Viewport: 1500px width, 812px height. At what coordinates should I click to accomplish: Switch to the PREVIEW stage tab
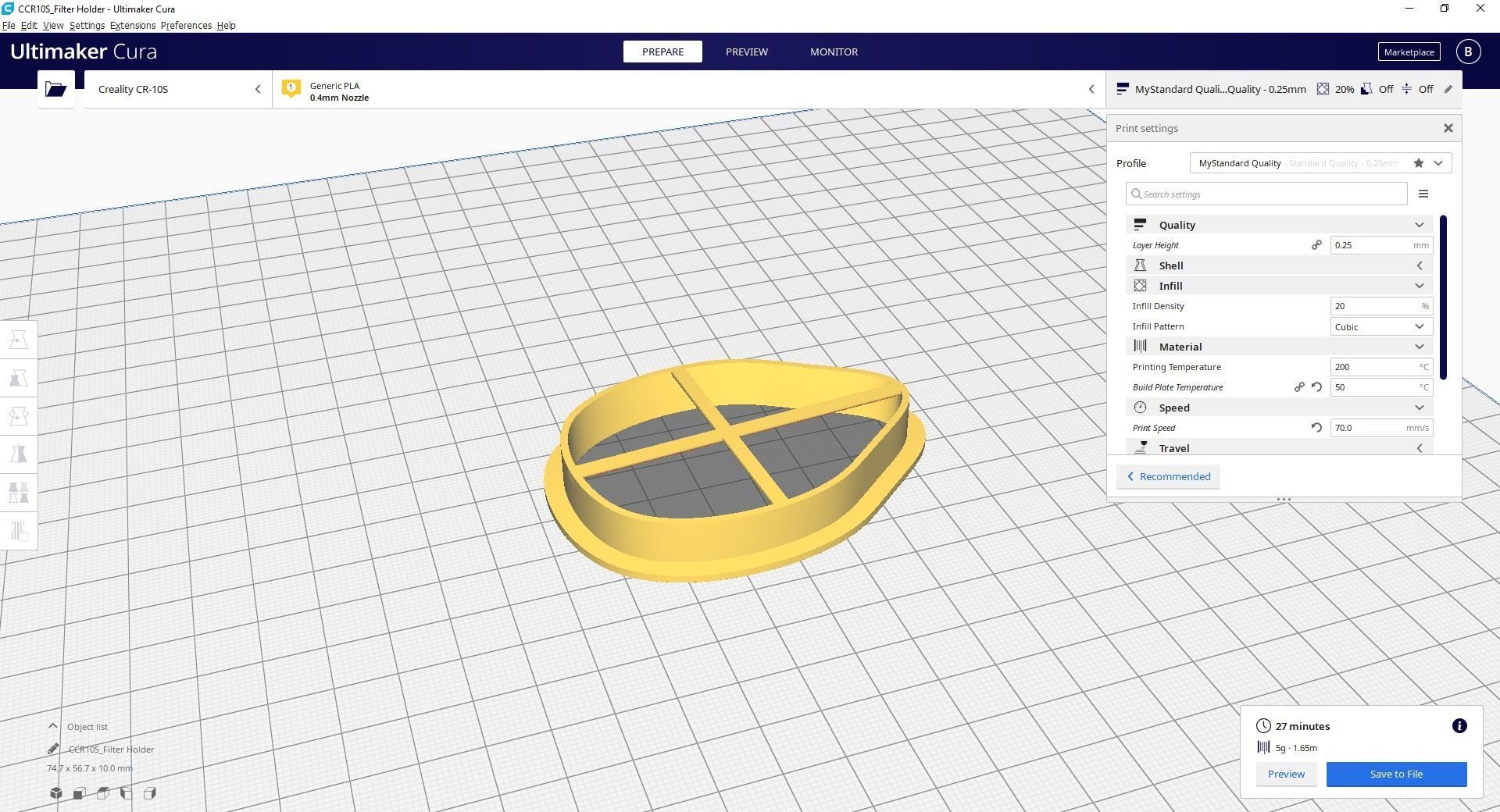coord(746,52)
